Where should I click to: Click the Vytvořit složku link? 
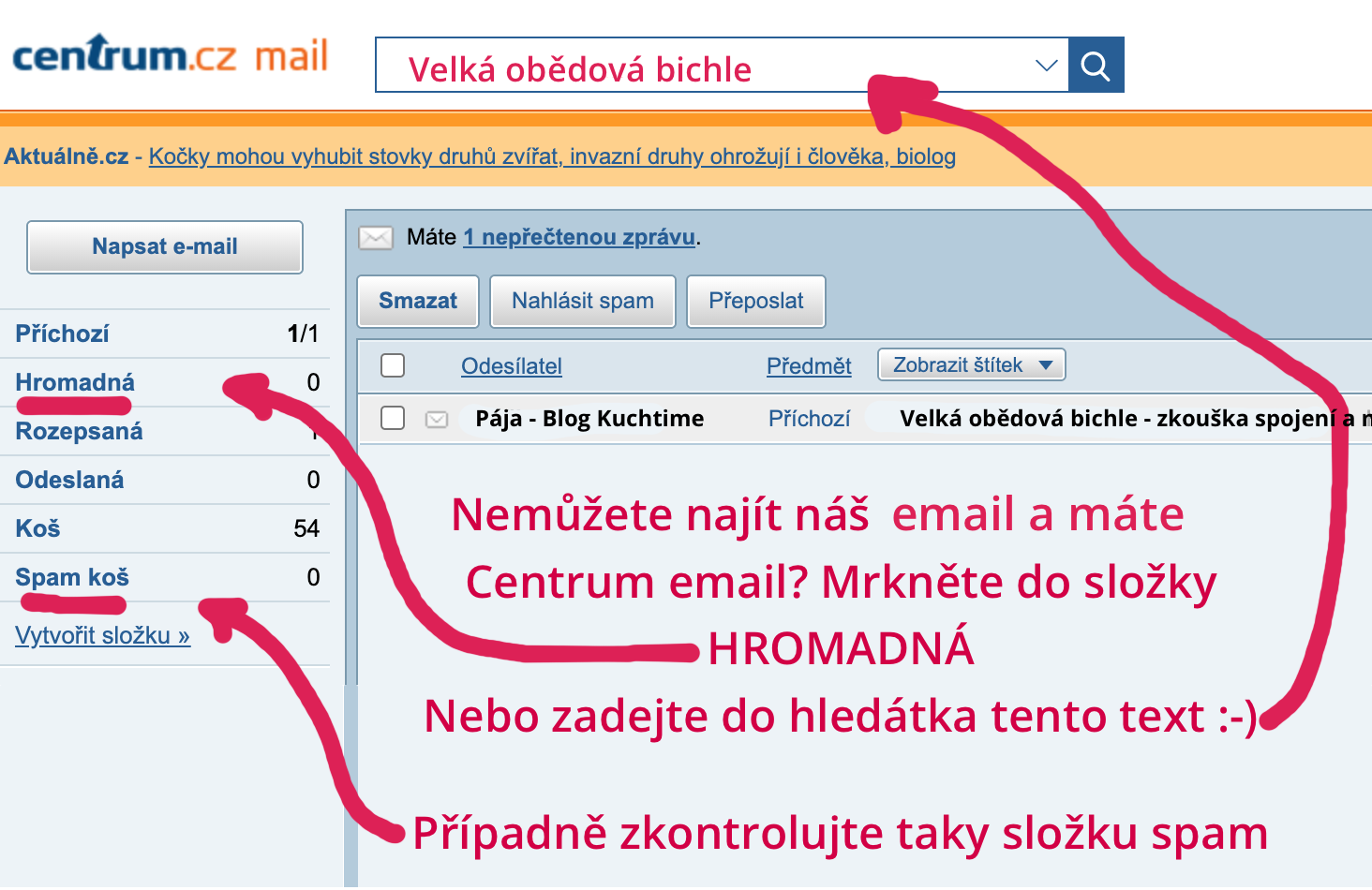[102, 635]
